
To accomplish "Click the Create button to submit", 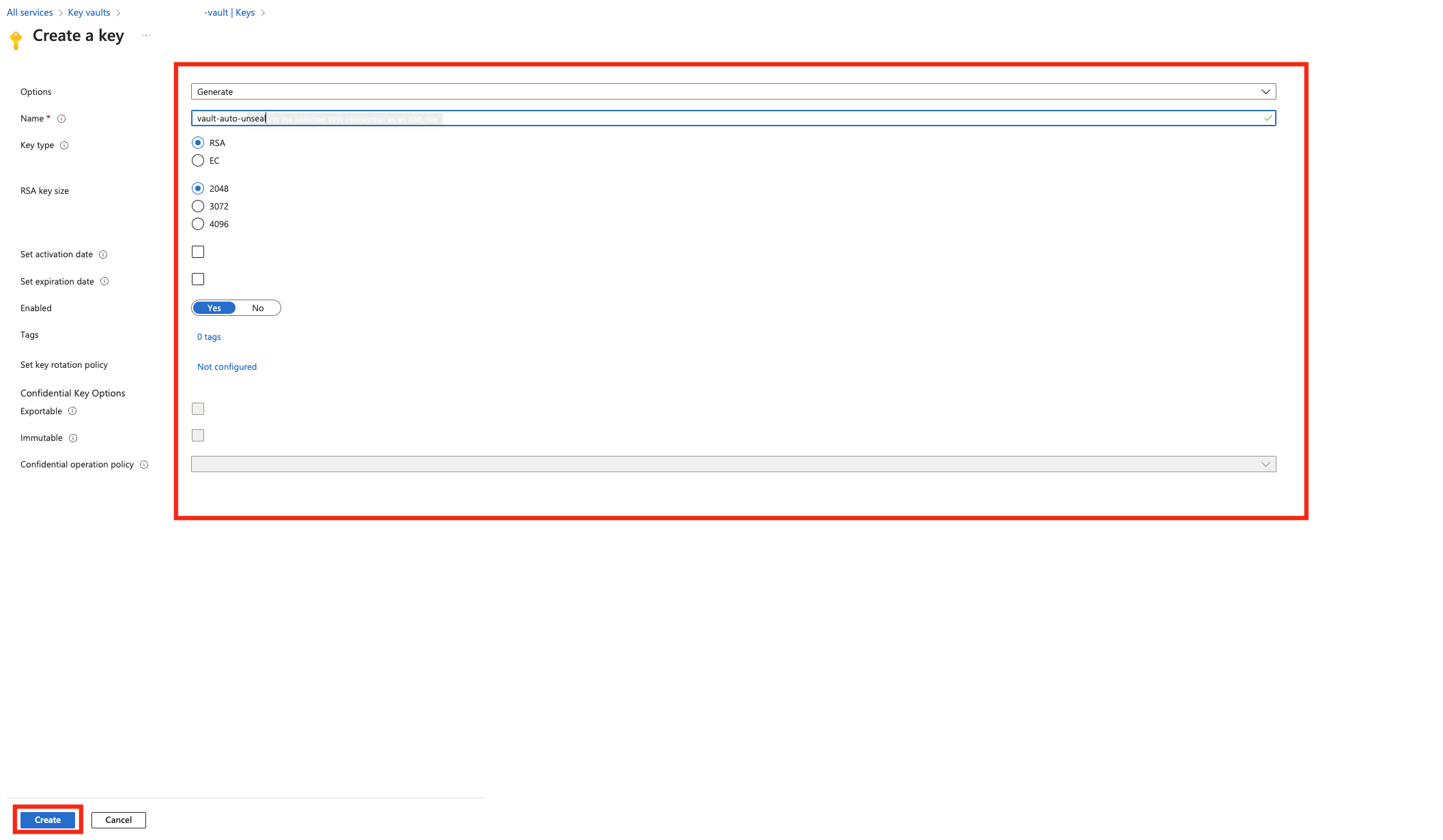I will (47, 820).
